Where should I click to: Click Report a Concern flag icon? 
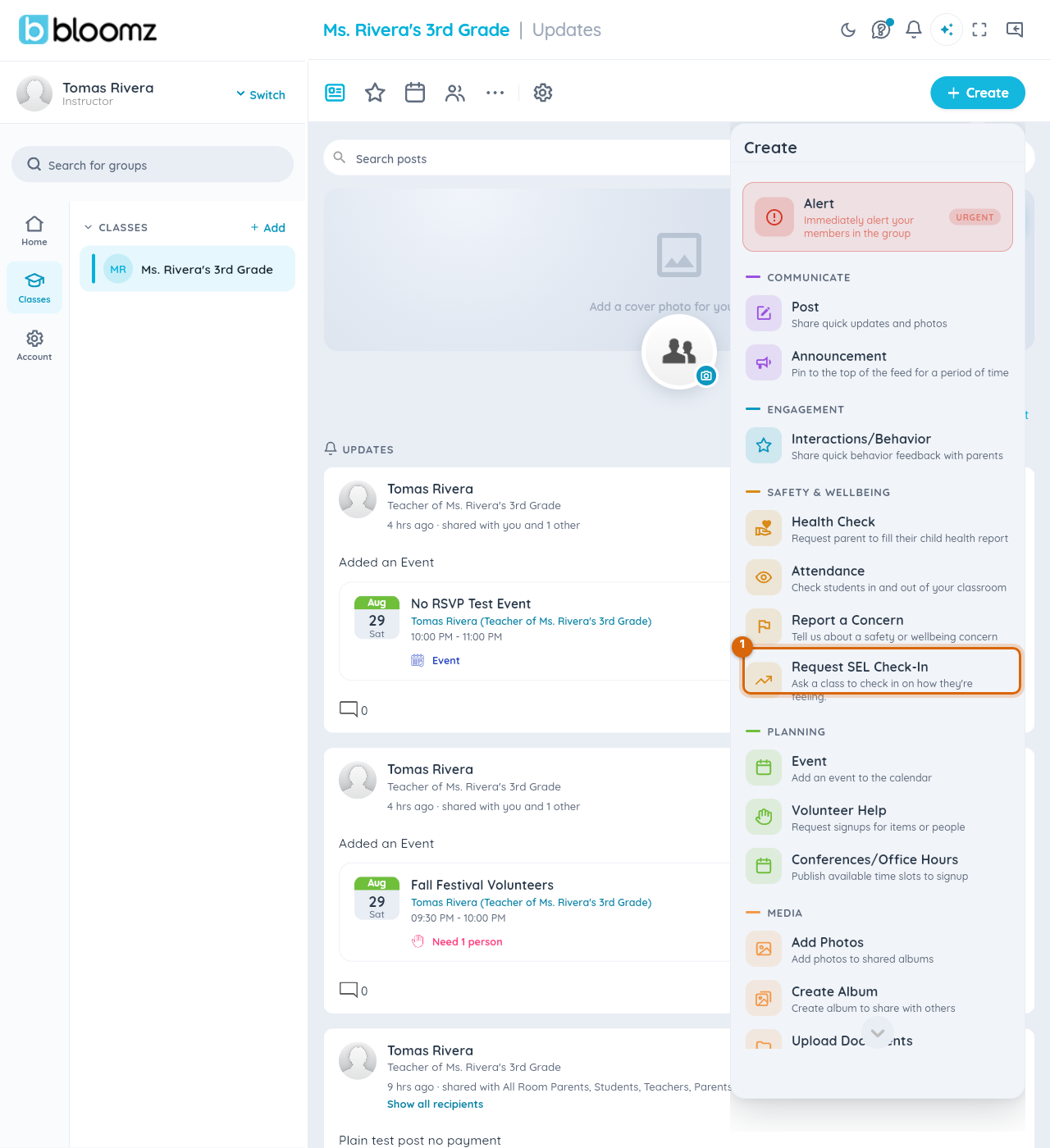click(764, 627)
